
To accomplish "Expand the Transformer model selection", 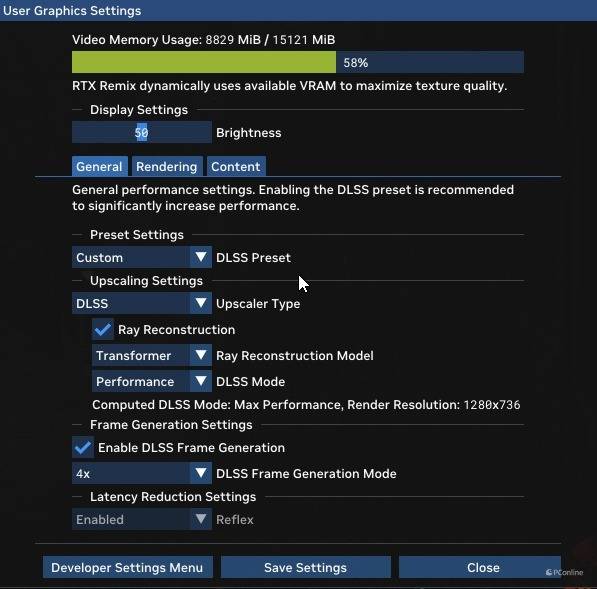I will 152,355.
